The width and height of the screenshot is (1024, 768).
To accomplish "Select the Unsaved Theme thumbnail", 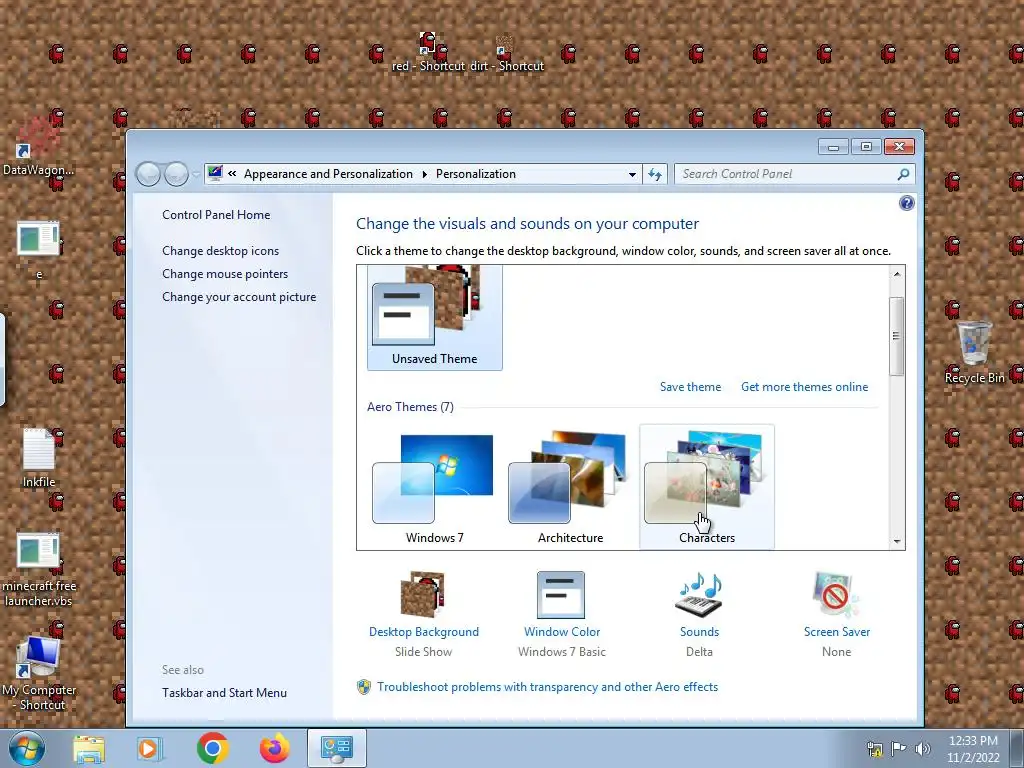I will point(434,317).
